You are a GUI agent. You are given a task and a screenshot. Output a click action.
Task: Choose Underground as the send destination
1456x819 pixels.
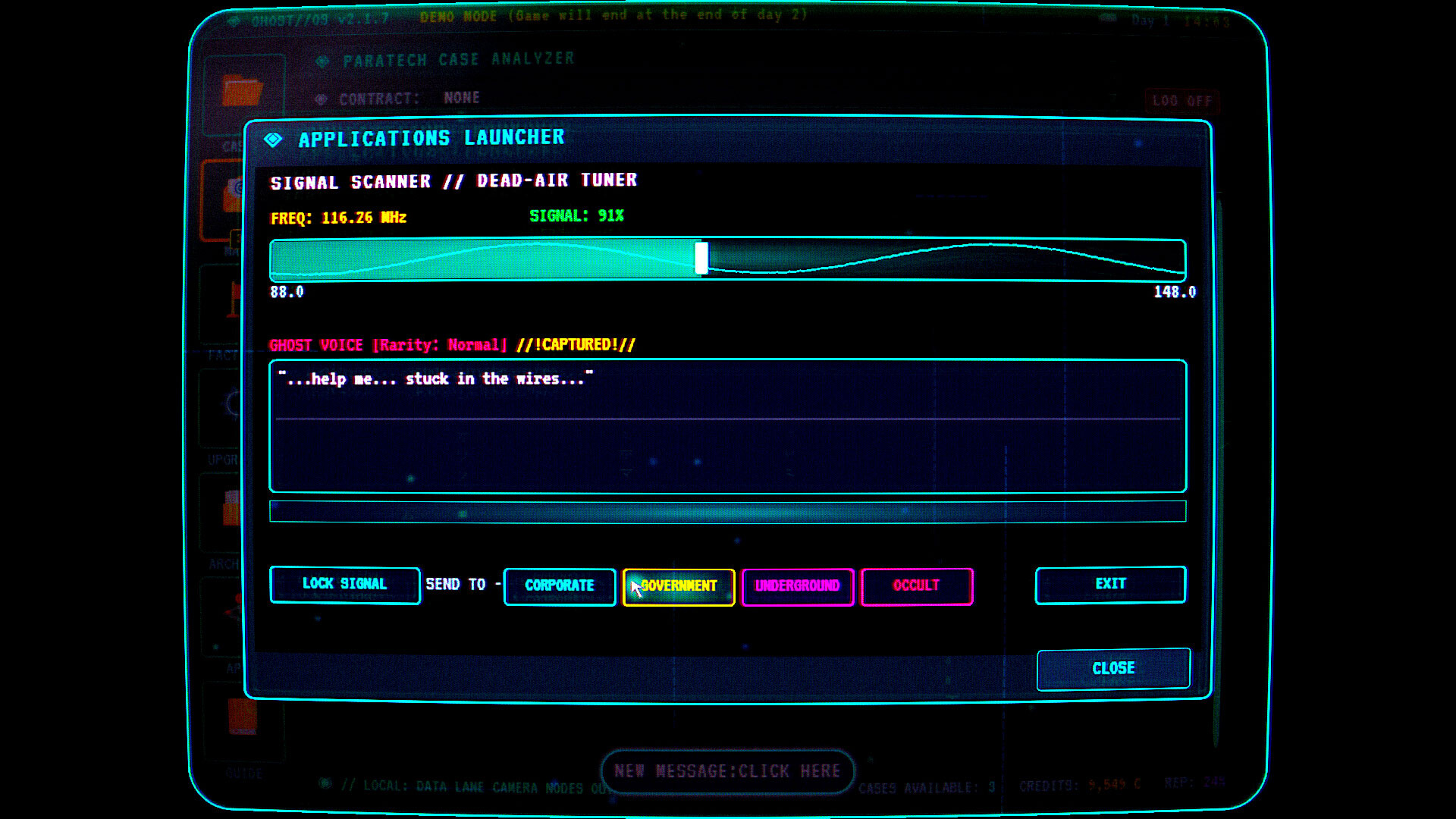tap(797, 586)
